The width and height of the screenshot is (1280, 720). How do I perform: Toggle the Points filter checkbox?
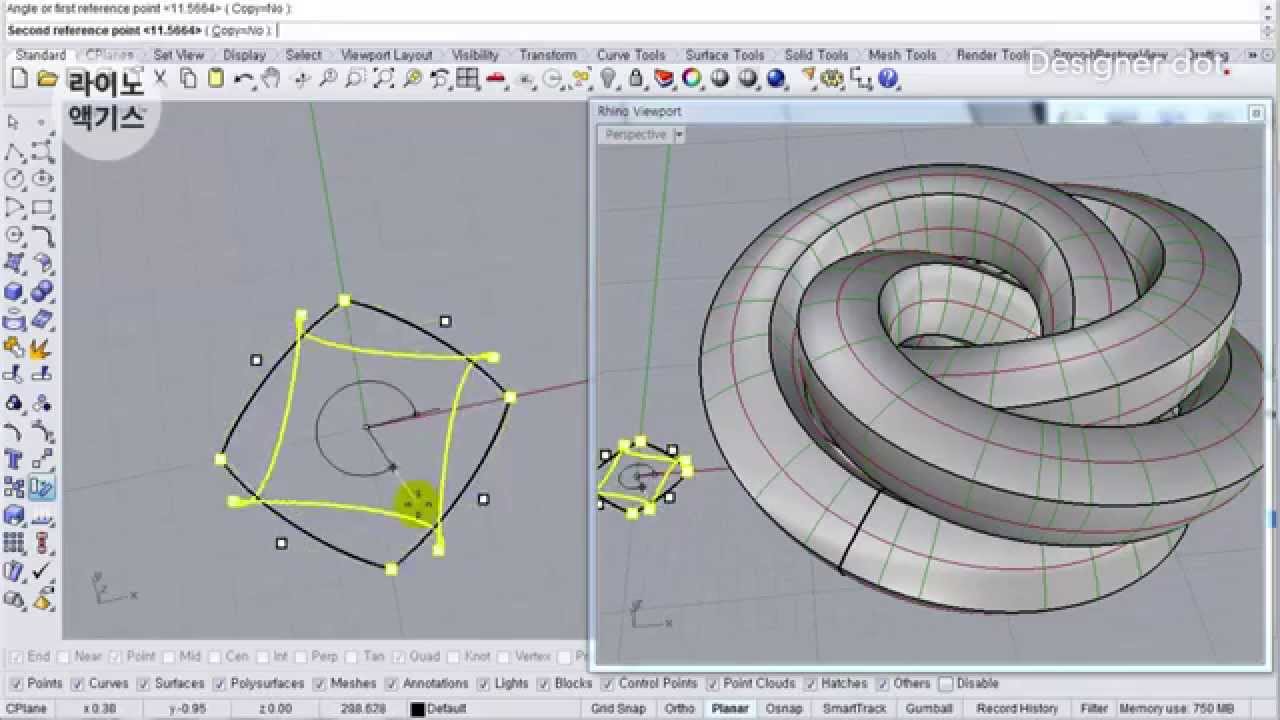tap(15, 684)
